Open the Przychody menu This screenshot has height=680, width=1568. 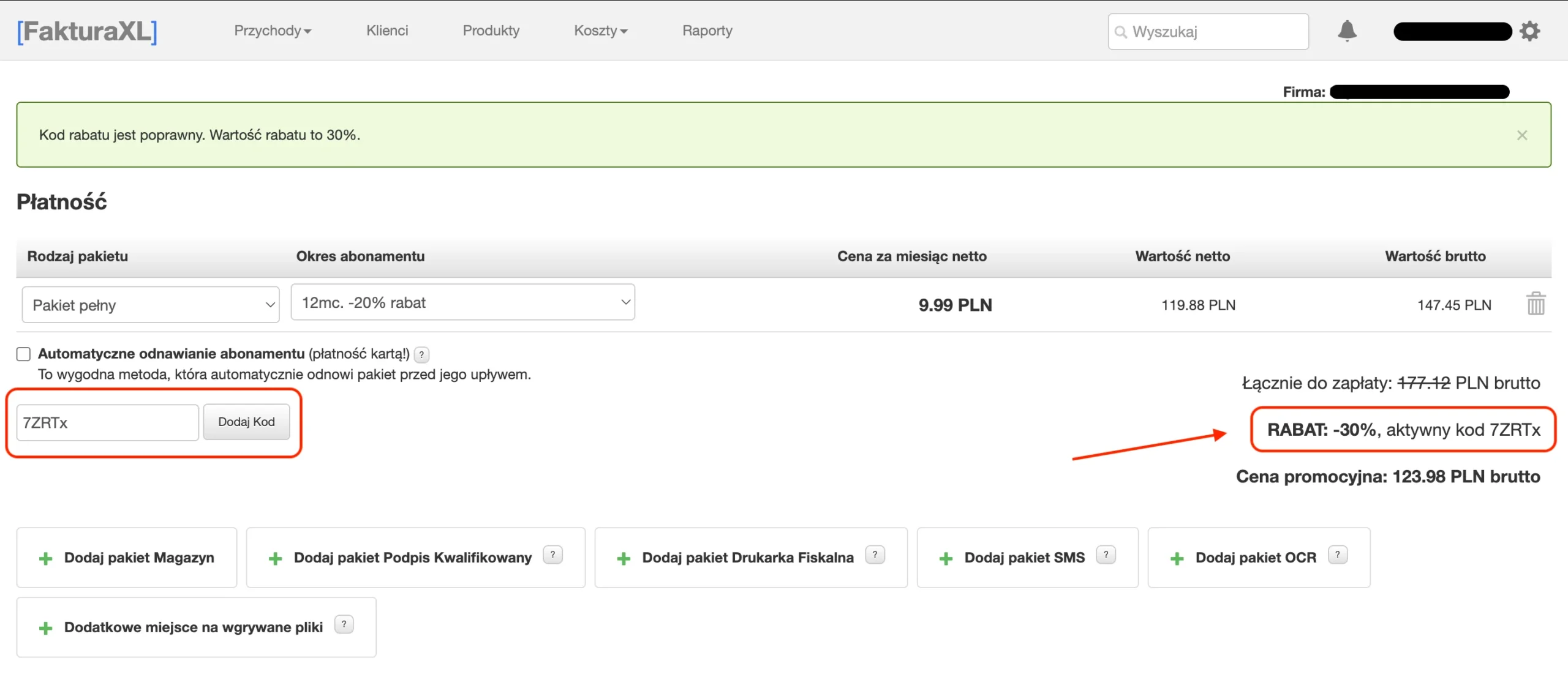[273, 31]
